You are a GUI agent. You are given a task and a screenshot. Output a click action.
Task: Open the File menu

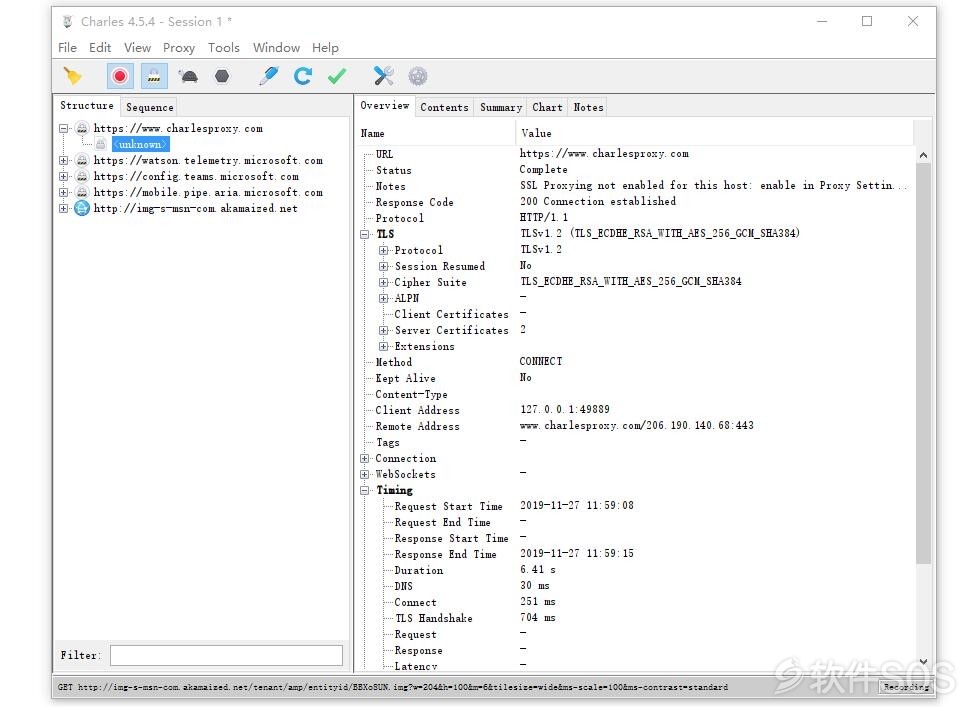click(67, 48)
